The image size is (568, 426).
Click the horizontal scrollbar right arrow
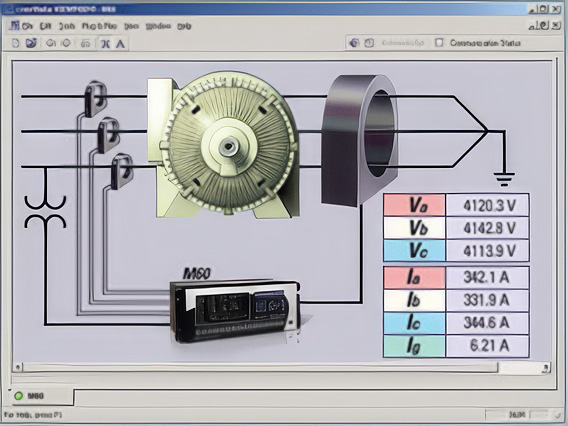546,368
